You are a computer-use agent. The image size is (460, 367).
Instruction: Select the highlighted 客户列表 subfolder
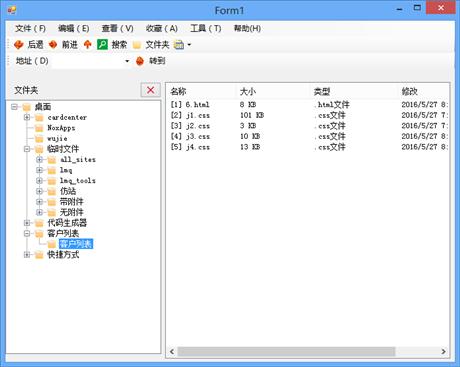[x=76, y=244]
